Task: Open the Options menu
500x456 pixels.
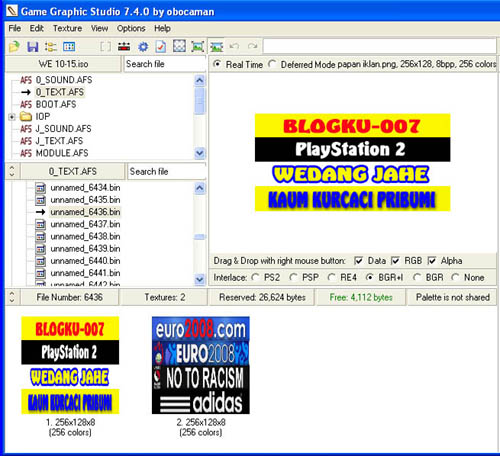Action: (x=131, y=28)
